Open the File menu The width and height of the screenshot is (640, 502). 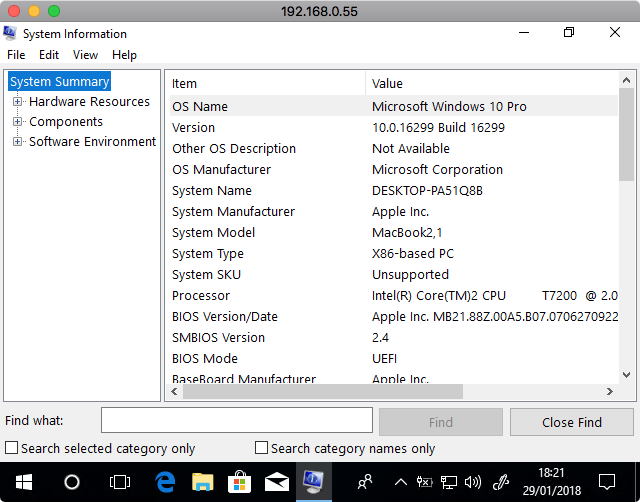(16, 55)
